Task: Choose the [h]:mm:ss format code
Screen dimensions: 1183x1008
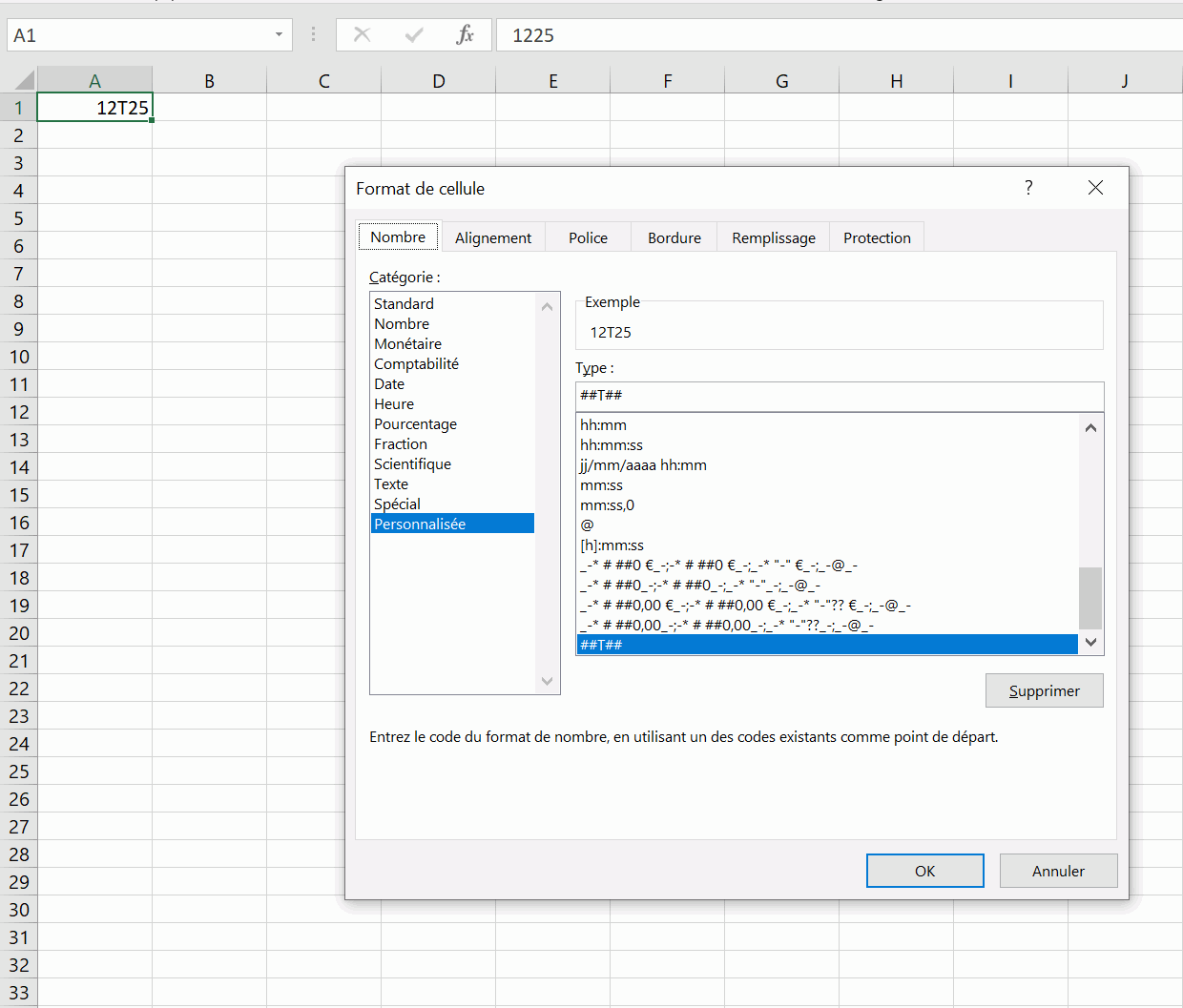Action: (x=612, y=545)
